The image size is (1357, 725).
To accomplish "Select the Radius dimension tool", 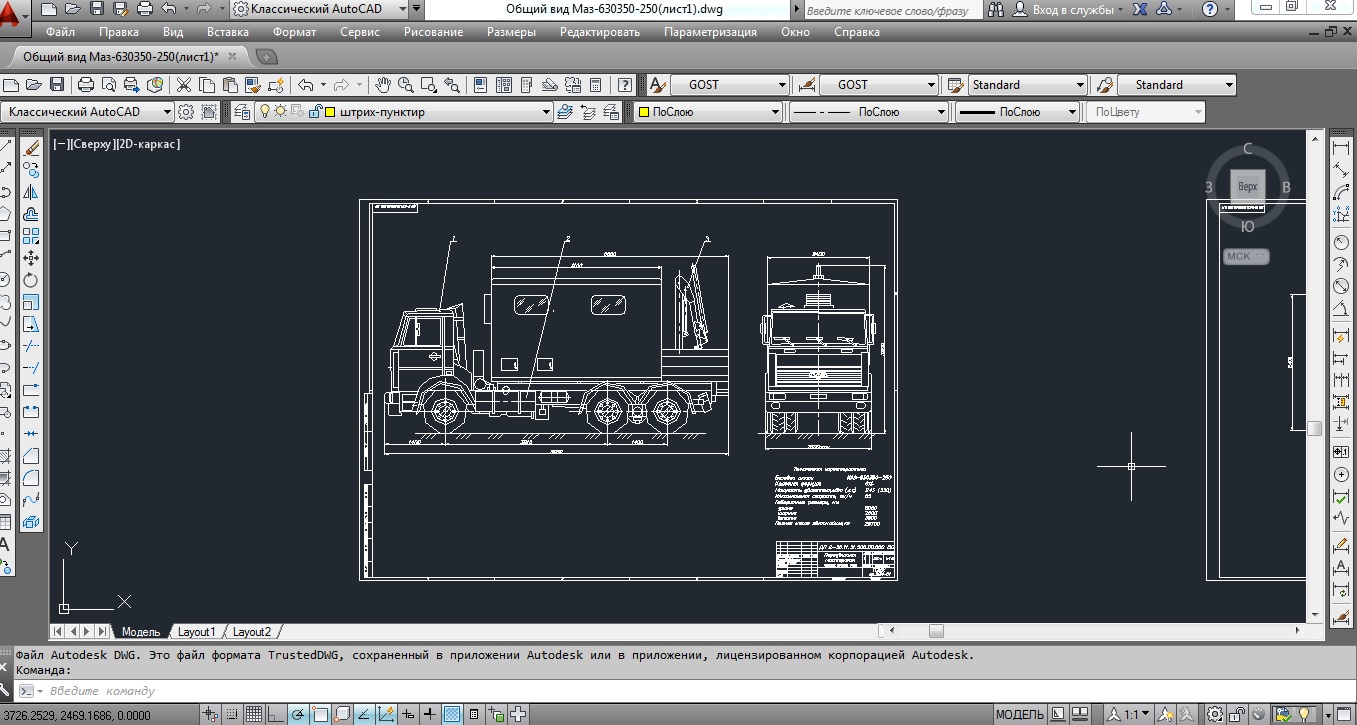I will pyautogui.click(x=1341, y=242).
